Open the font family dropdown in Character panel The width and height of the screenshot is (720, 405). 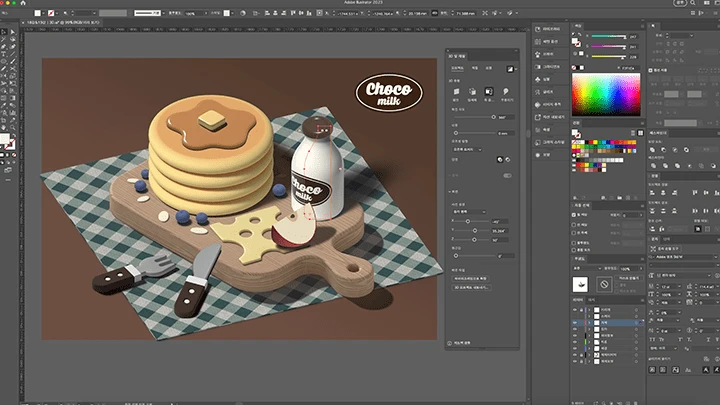pos(684,257)
